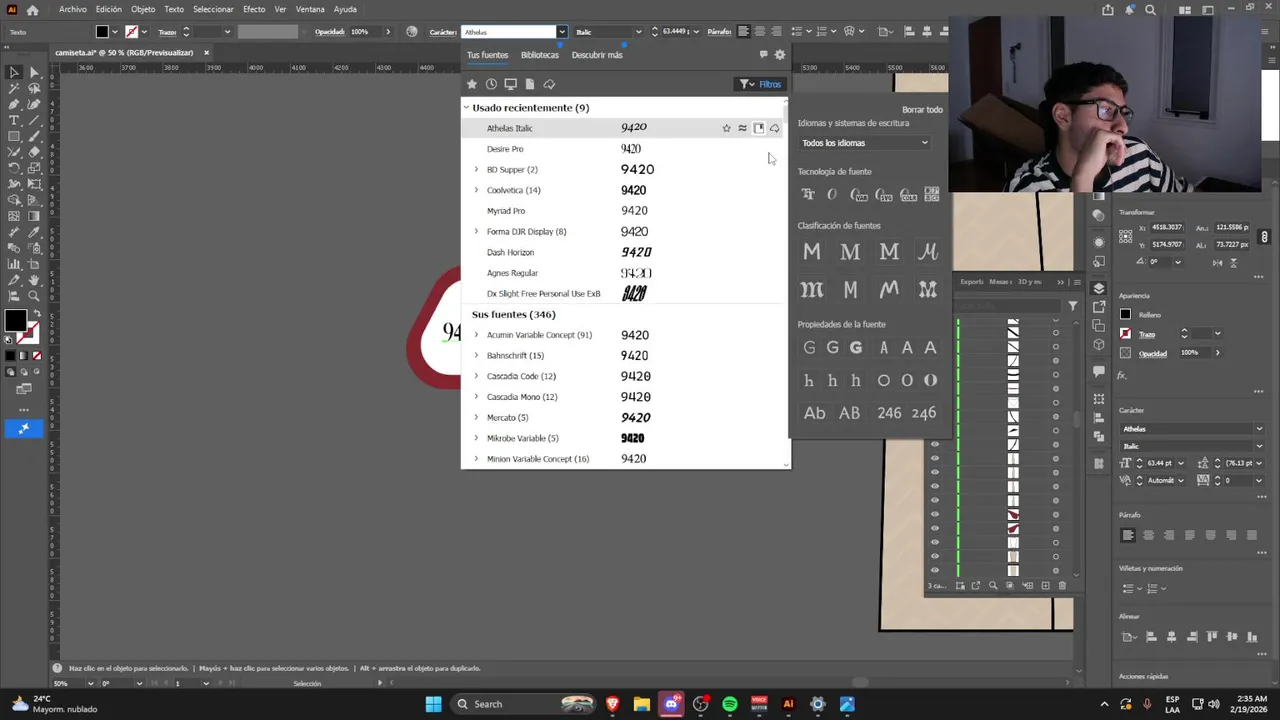Filter fonts by standard capitalization Ab
The height and width of the screenshot is (720, 1280).
point(815,413)
